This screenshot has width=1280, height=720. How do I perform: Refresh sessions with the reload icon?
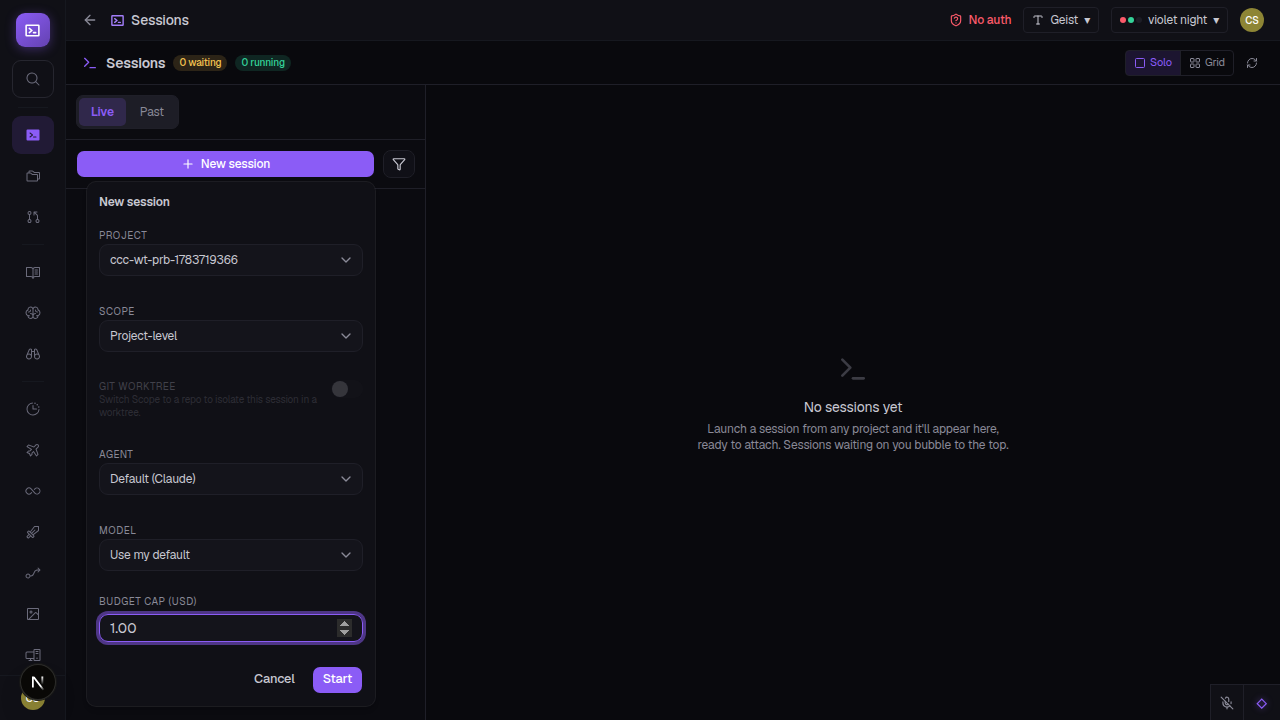1252,63
